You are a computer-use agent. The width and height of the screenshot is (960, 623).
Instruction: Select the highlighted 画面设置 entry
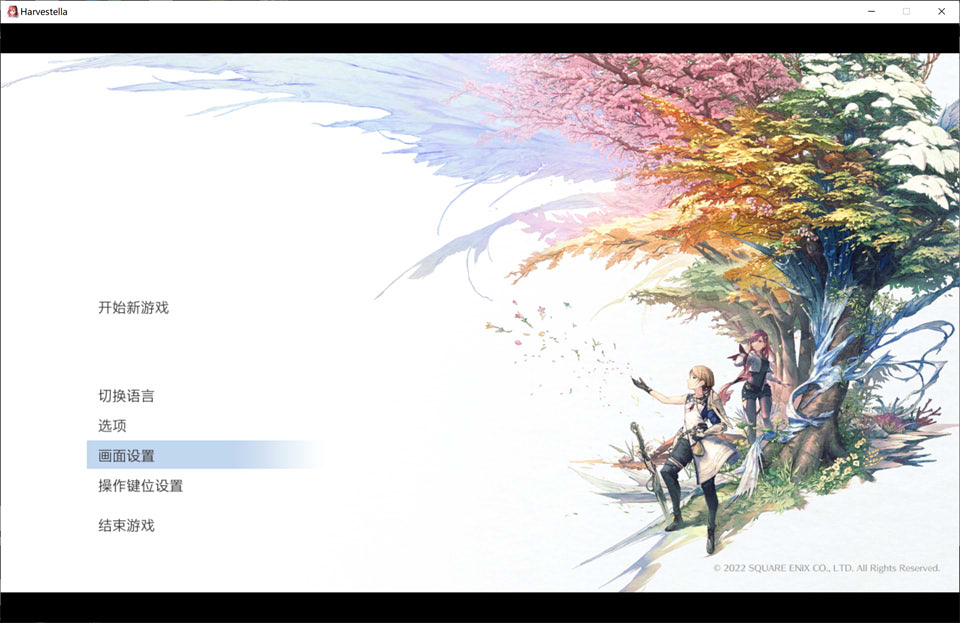click(x=205, y=455)
